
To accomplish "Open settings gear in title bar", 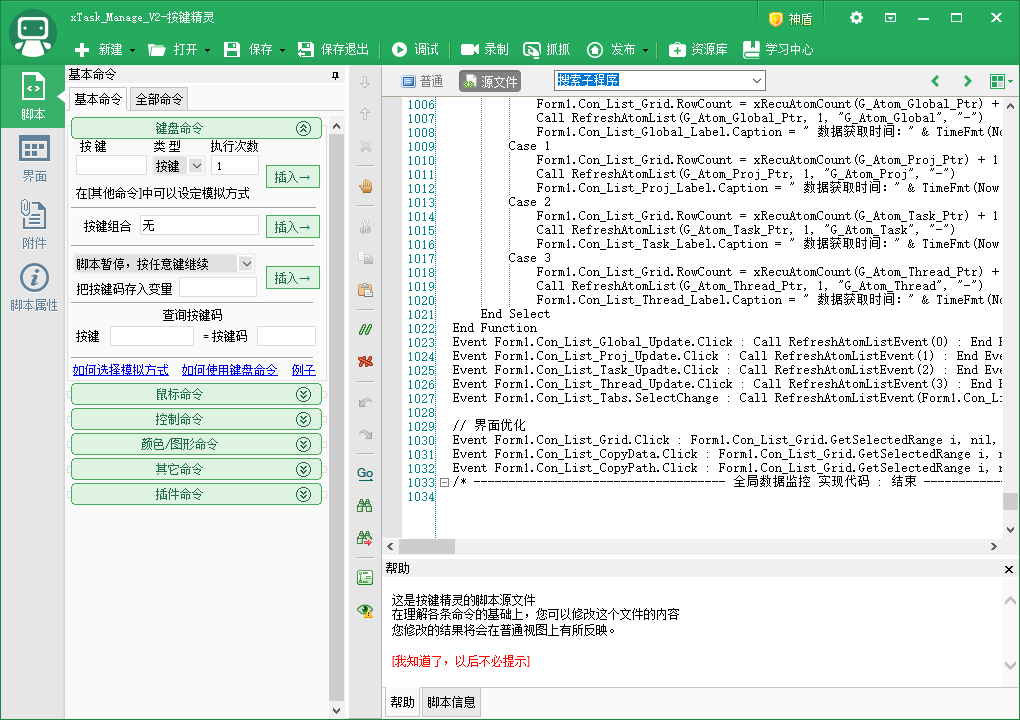I will (856, 18).
